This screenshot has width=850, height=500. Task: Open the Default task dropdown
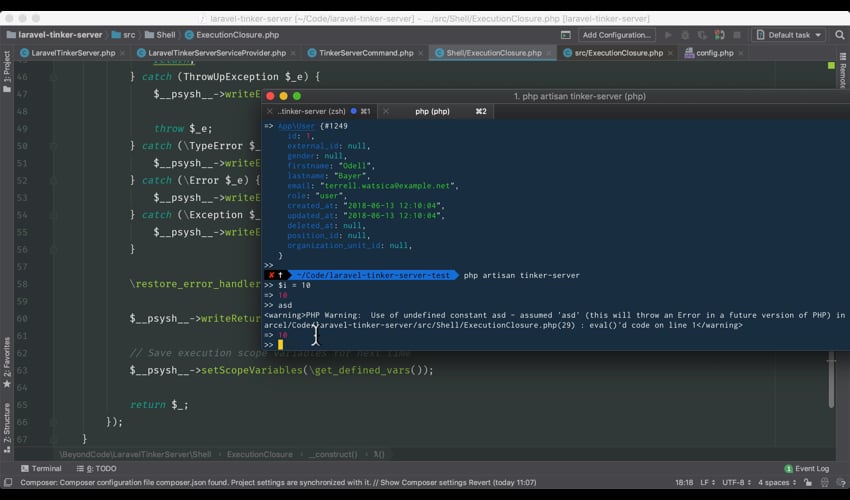(789, 35)
